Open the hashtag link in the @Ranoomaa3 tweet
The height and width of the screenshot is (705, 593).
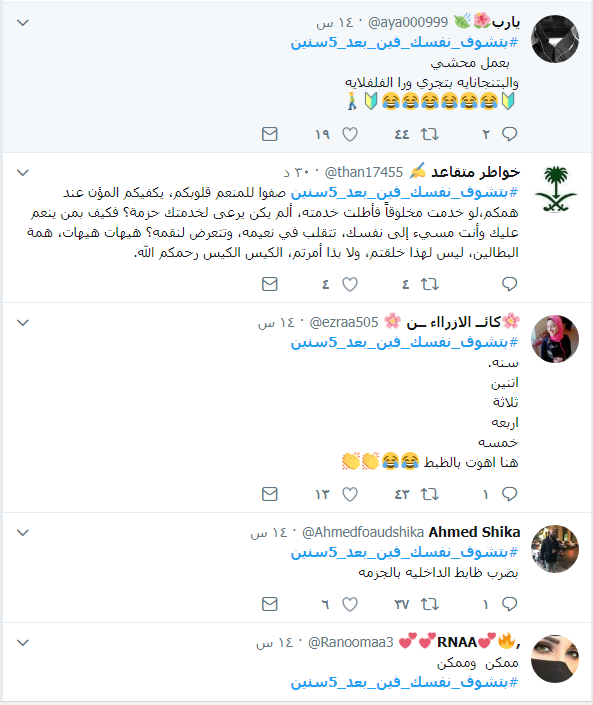point(404,682)
